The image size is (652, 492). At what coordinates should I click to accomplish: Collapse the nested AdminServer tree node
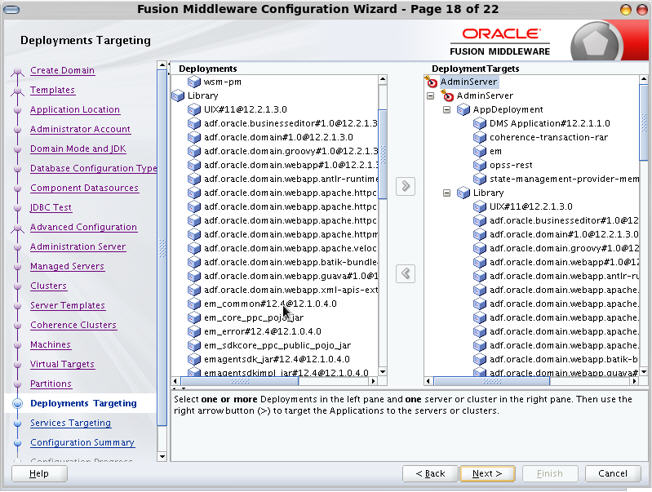point(430,96)
